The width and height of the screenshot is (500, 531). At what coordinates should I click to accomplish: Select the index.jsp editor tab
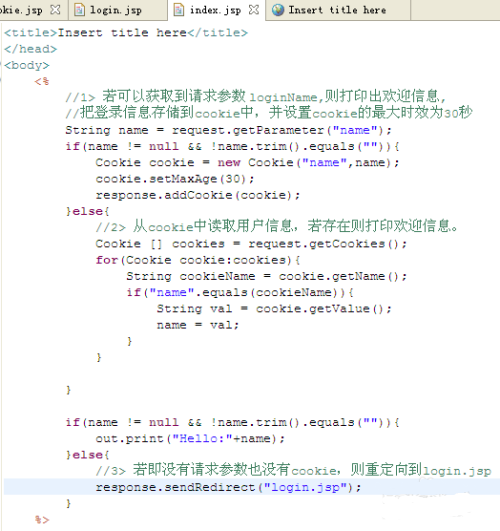point(215,10)
